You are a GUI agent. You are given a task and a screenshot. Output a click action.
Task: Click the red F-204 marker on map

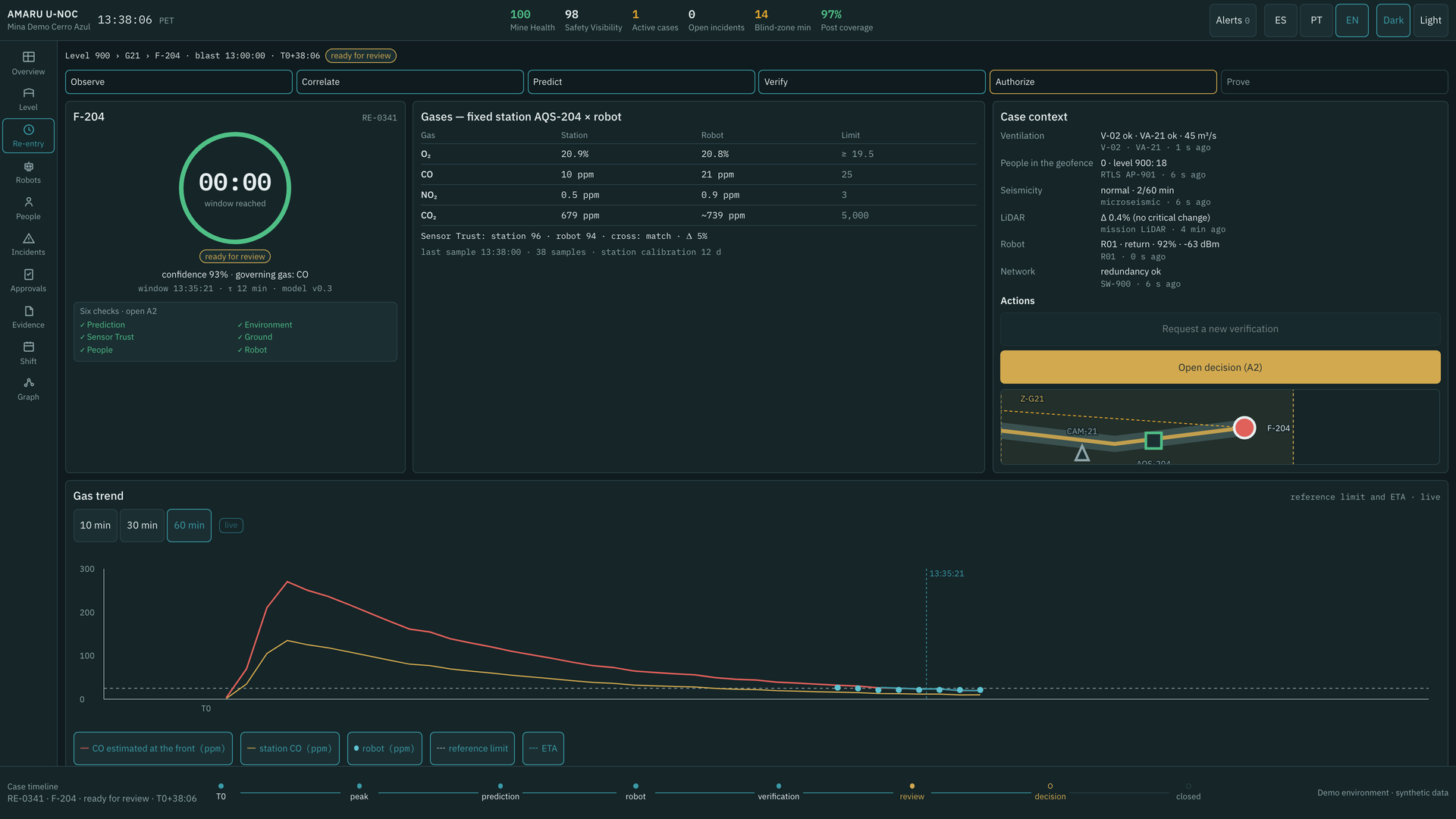(x=1244, y=428)
